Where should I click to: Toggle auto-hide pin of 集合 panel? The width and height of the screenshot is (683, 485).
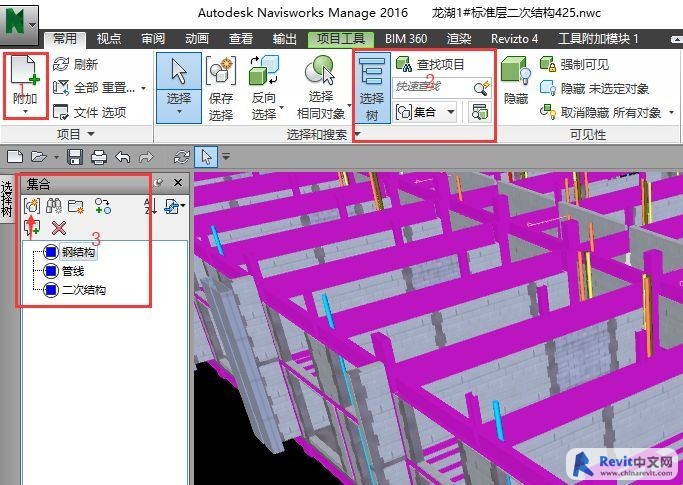pos(159,183)
